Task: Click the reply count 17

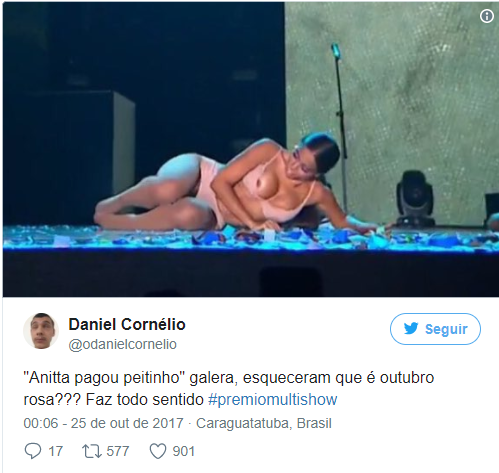Action: [55, 451]
